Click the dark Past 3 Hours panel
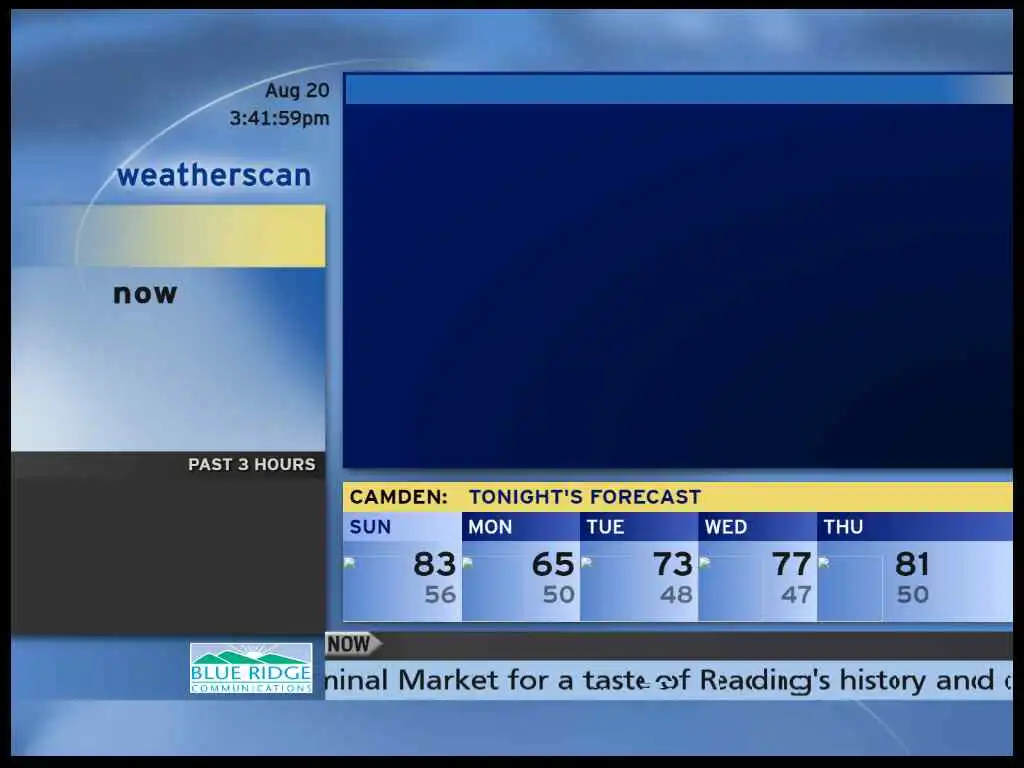The width and height of the screenshot is (1024, 768). click(x=168, y=555)
